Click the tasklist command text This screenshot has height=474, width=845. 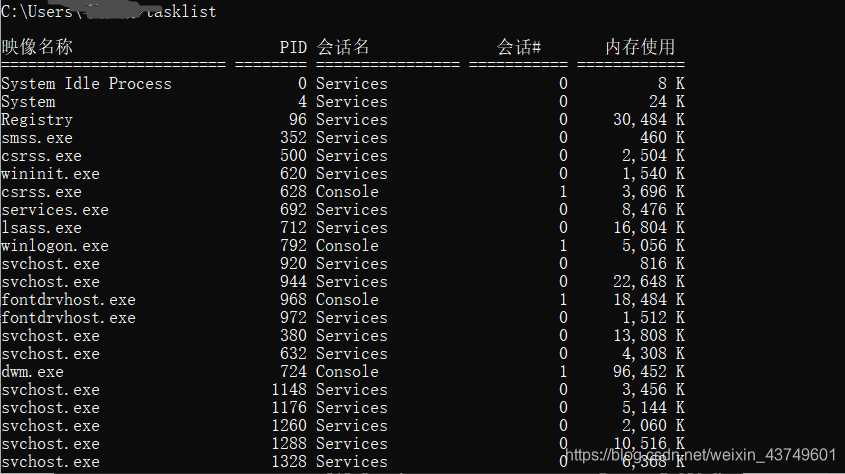pyautogui.click(x=181, y=11)
